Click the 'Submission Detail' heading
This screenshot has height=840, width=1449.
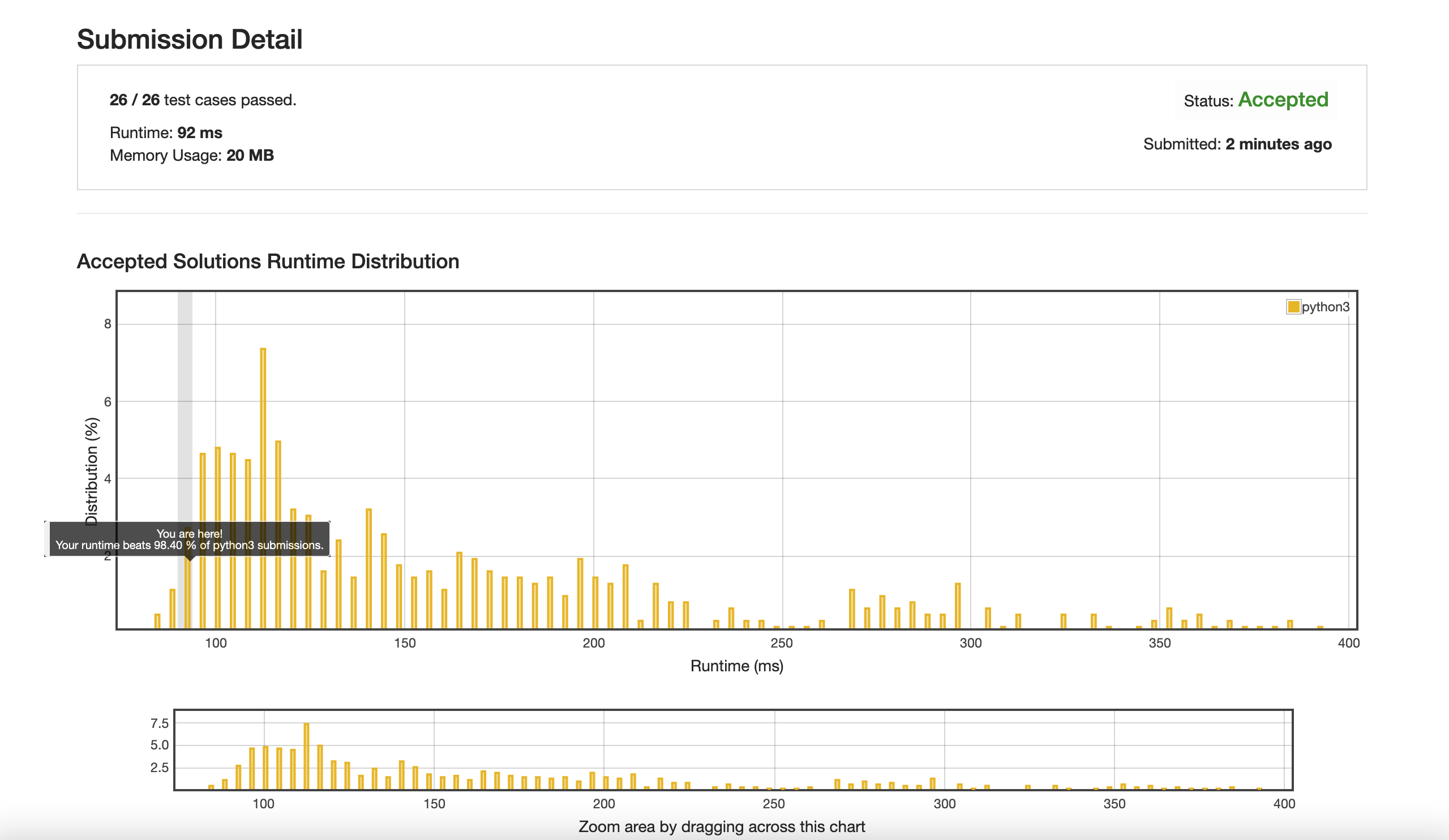tap(189, 40)
